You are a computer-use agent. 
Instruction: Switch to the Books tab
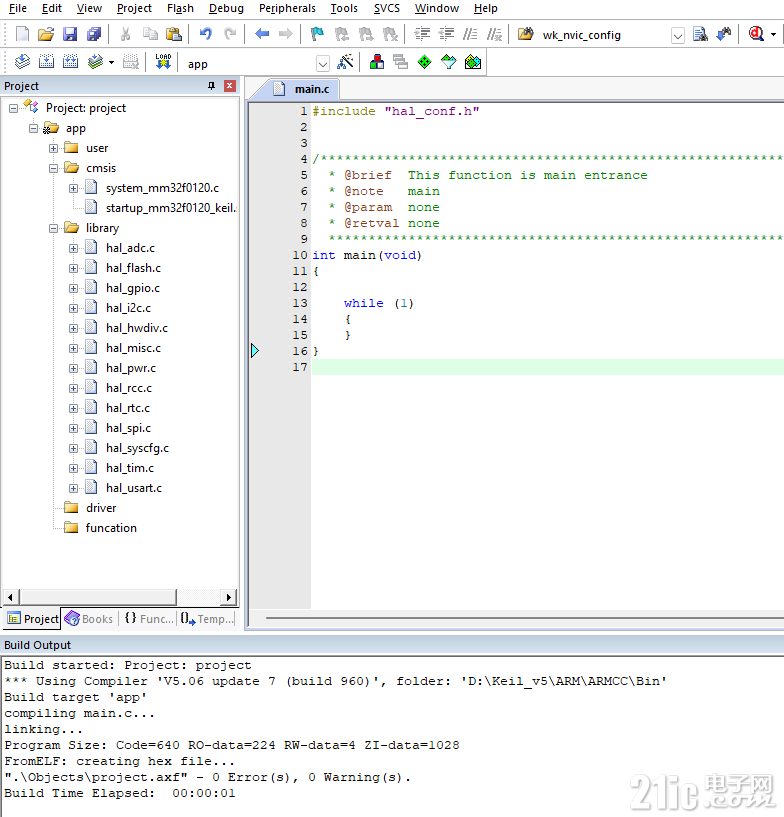pos(89,618)
